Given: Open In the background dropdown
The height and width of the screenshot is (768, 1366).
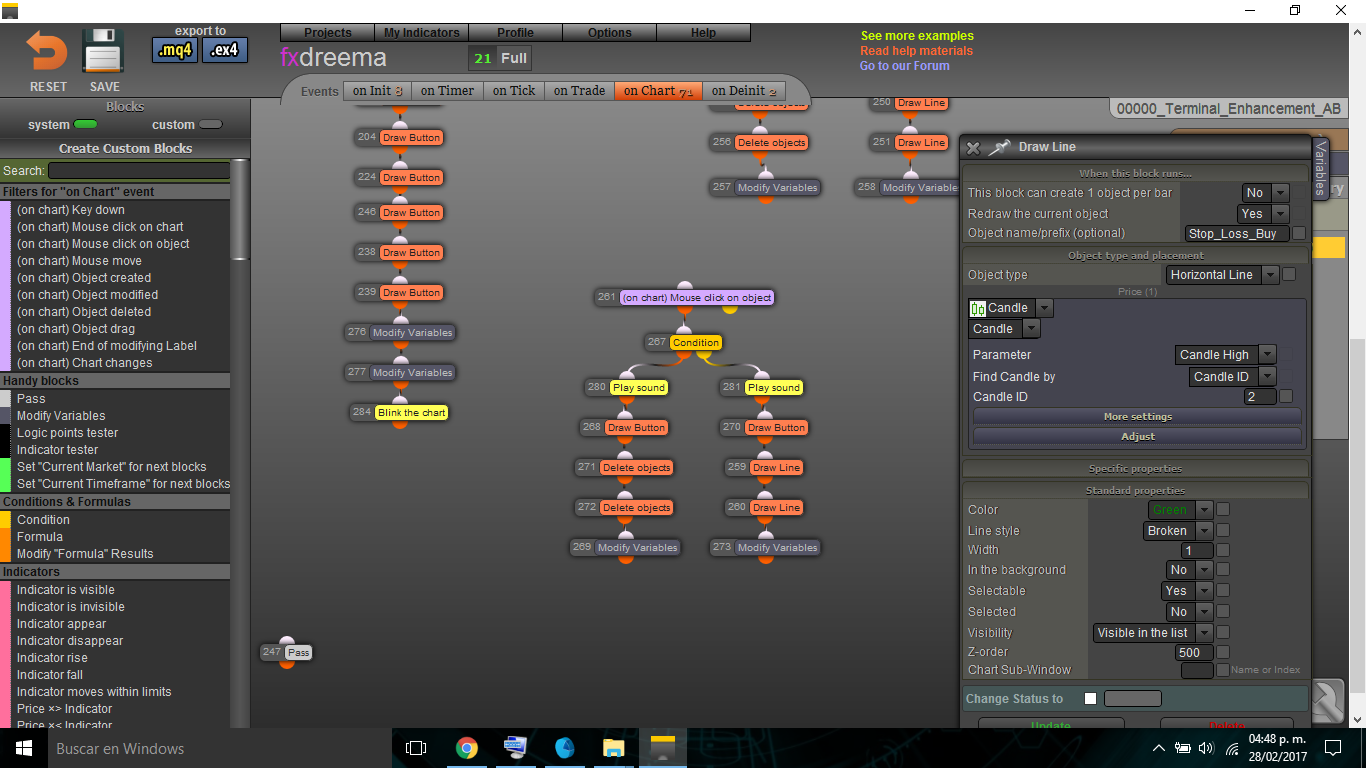Looking at the screenshot, I should click(1190, 570).
